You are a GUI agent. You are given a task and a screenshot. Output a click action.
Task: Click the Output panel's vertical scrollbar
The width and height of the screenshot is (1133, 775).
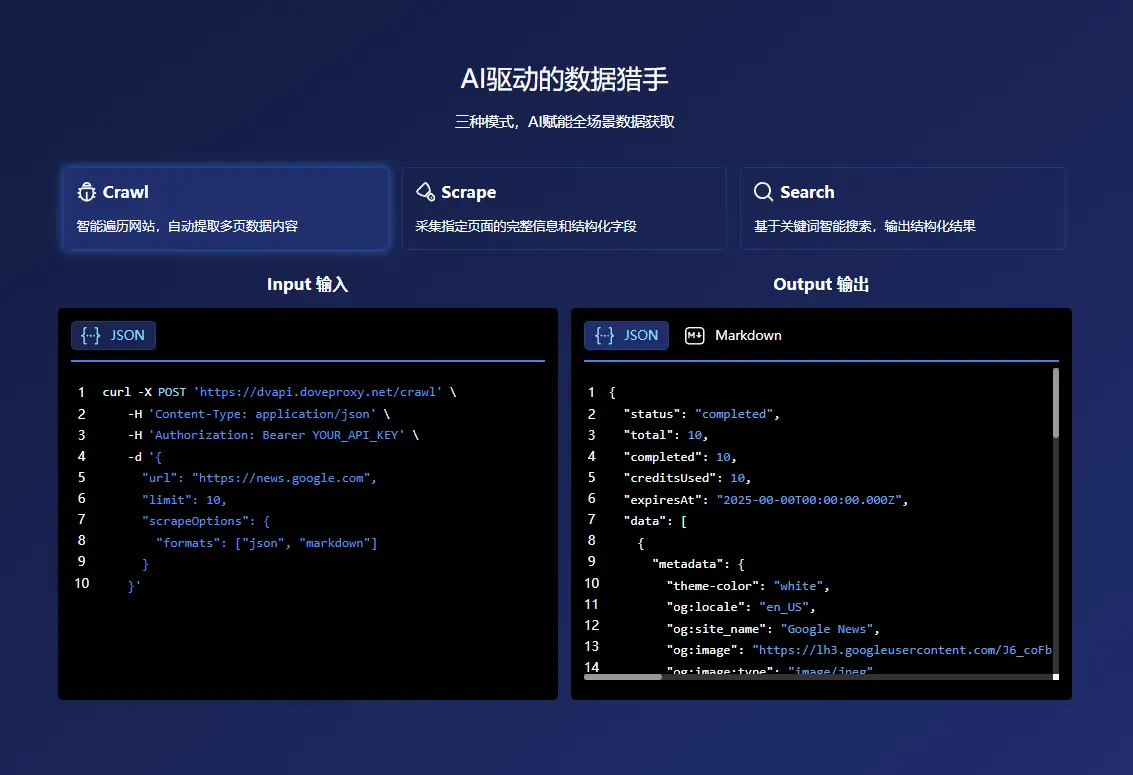point(1055,403)
